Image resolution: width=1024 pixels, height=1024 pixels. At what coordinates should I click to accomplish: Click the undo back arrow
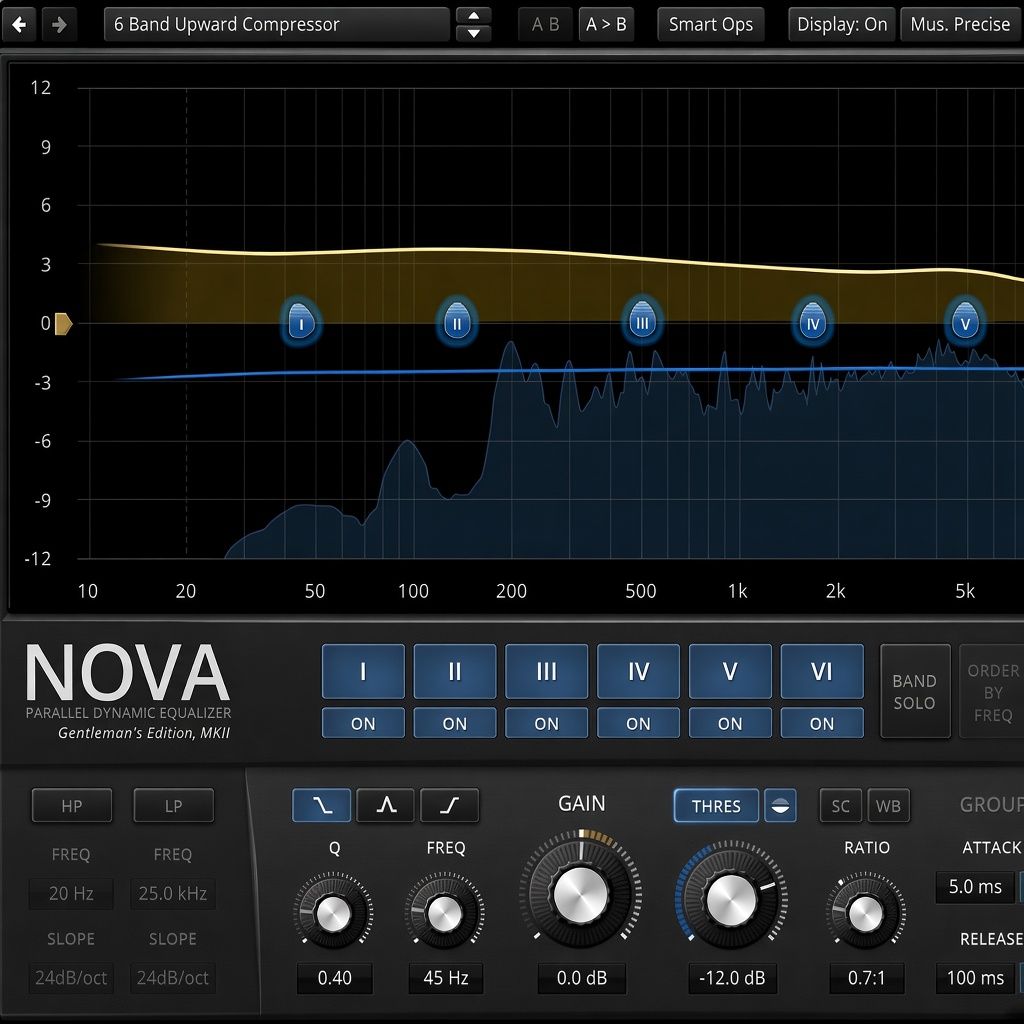point(19,25)
